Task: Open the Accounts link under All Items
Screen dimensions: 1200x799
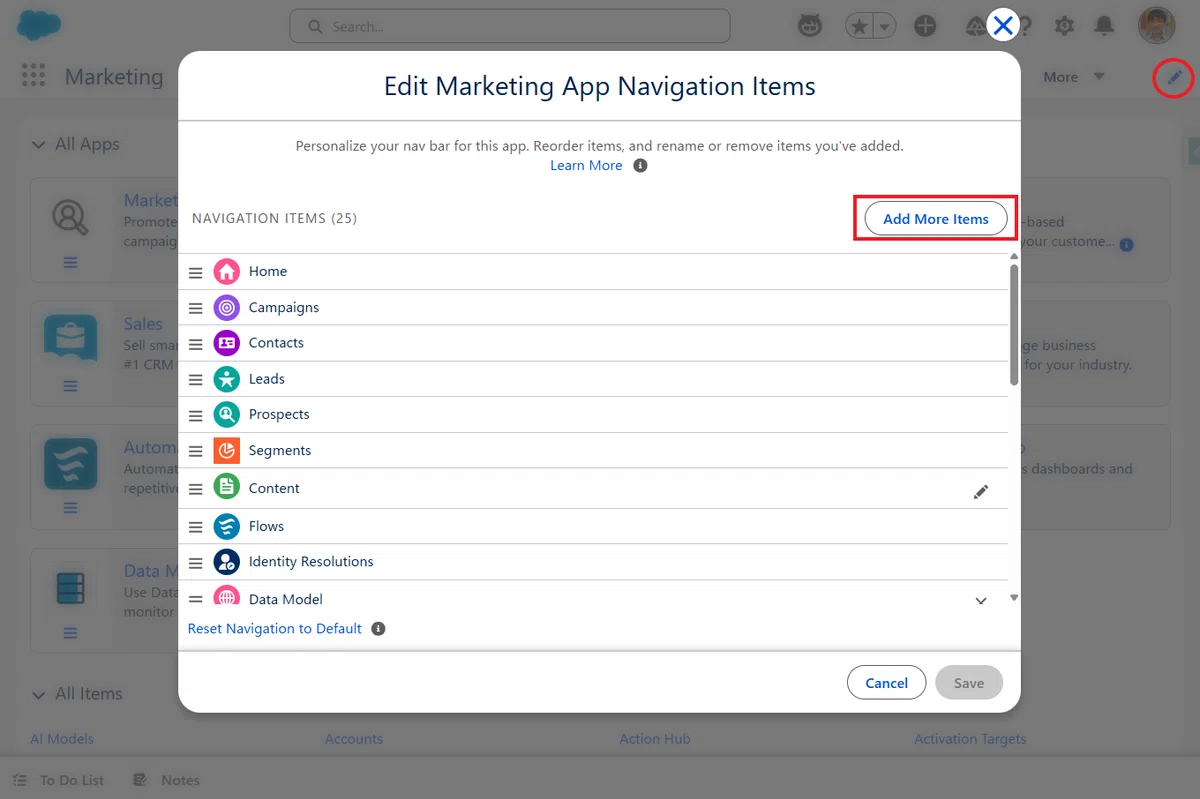Action: (x=354, y=739)
